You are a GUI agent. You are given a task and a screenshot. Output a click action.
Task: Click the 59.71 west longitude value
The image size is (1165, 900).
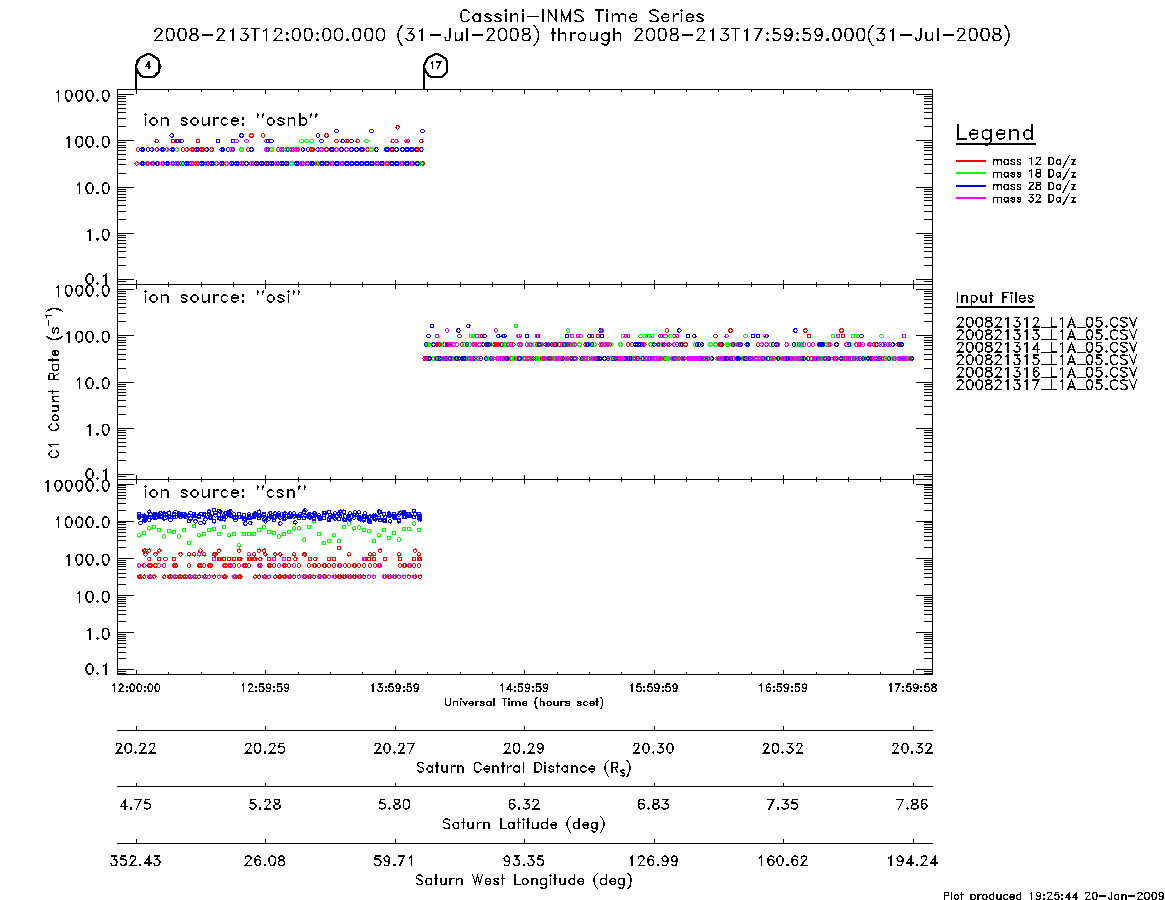pyautogui.click(x=395, y=861)
